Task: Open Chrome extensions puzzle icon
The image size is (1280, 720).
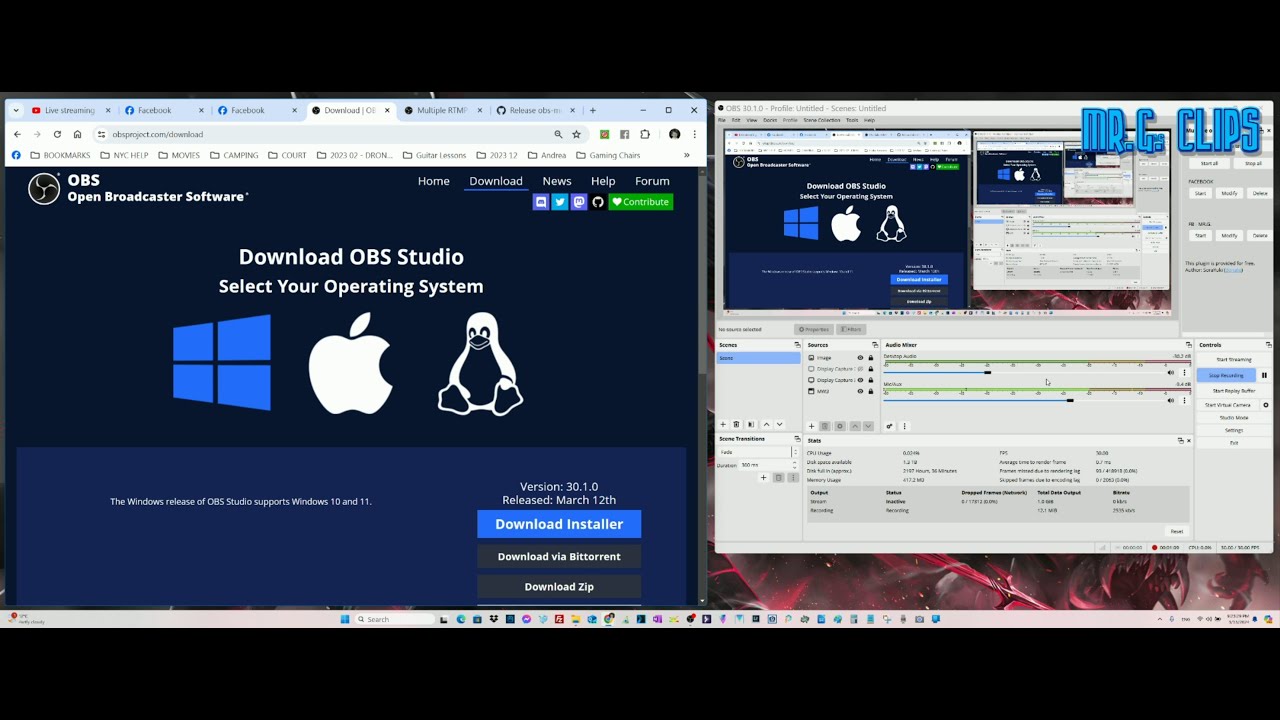Action: [645, 134]
